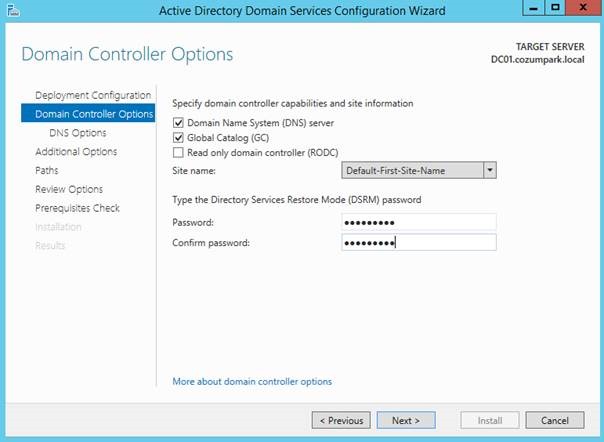Go to Deployment Configuration step

click(x=93, y=95)
